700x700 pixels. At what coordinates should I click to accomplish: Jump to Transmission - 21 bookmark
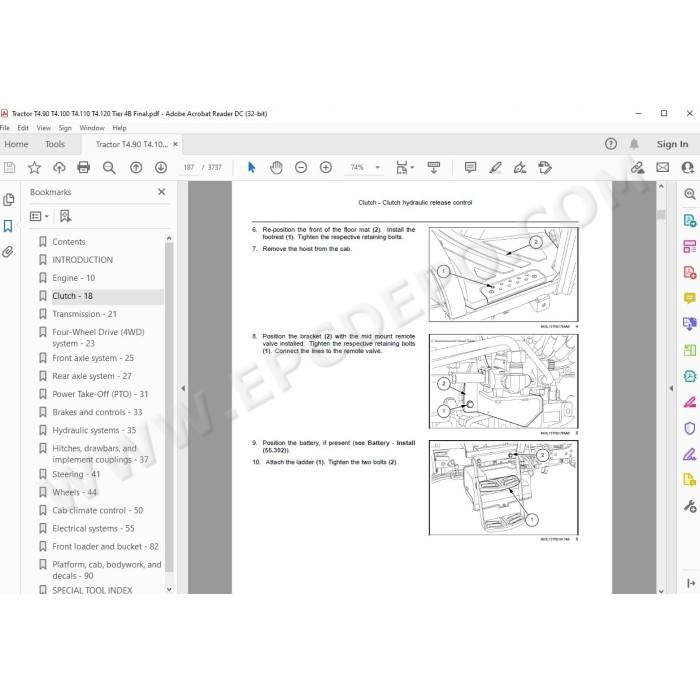point(84,314)
